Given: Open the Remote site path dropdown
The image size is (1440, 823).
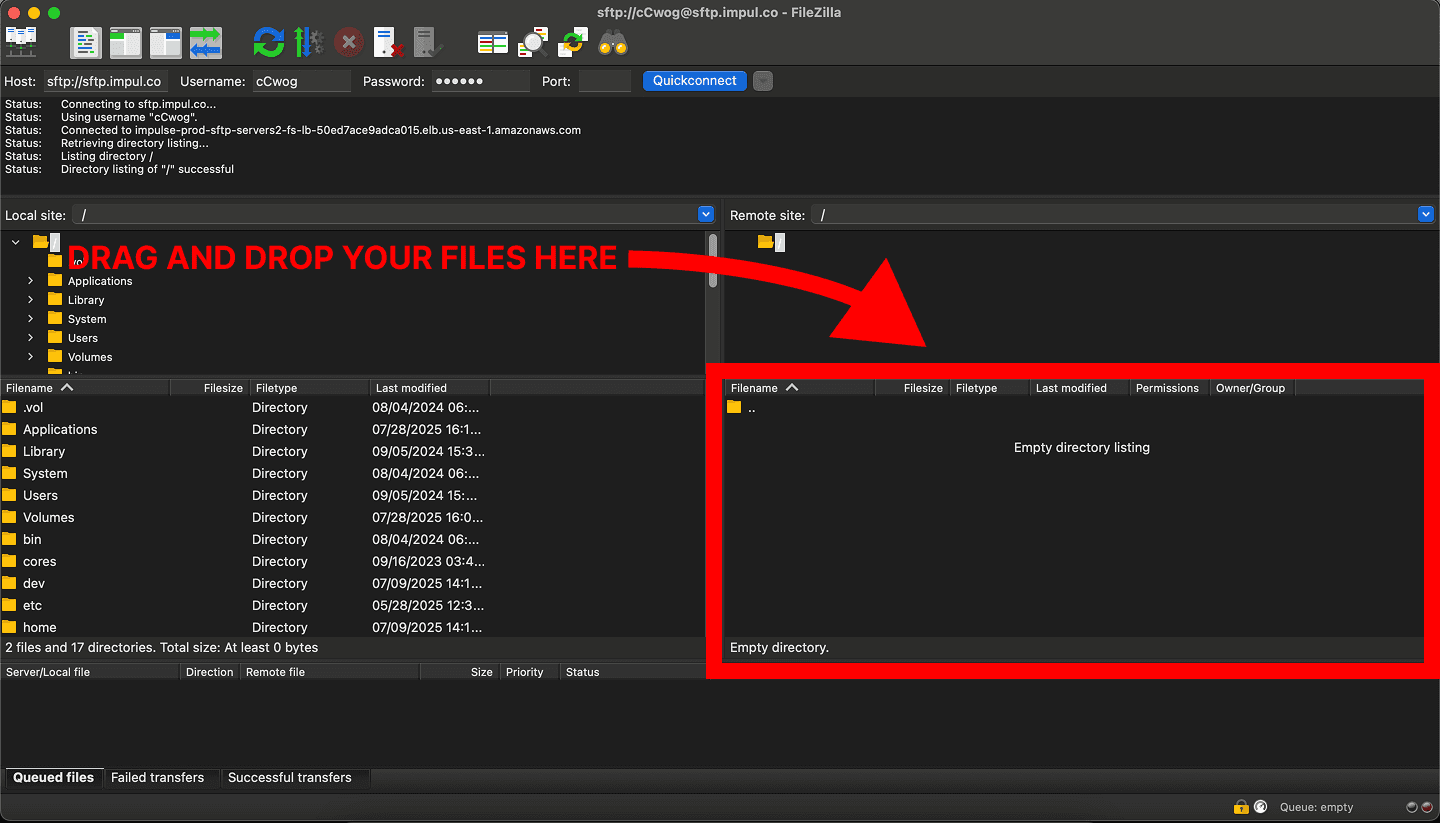Looking at the screenshot, I should click(1425, 214).
